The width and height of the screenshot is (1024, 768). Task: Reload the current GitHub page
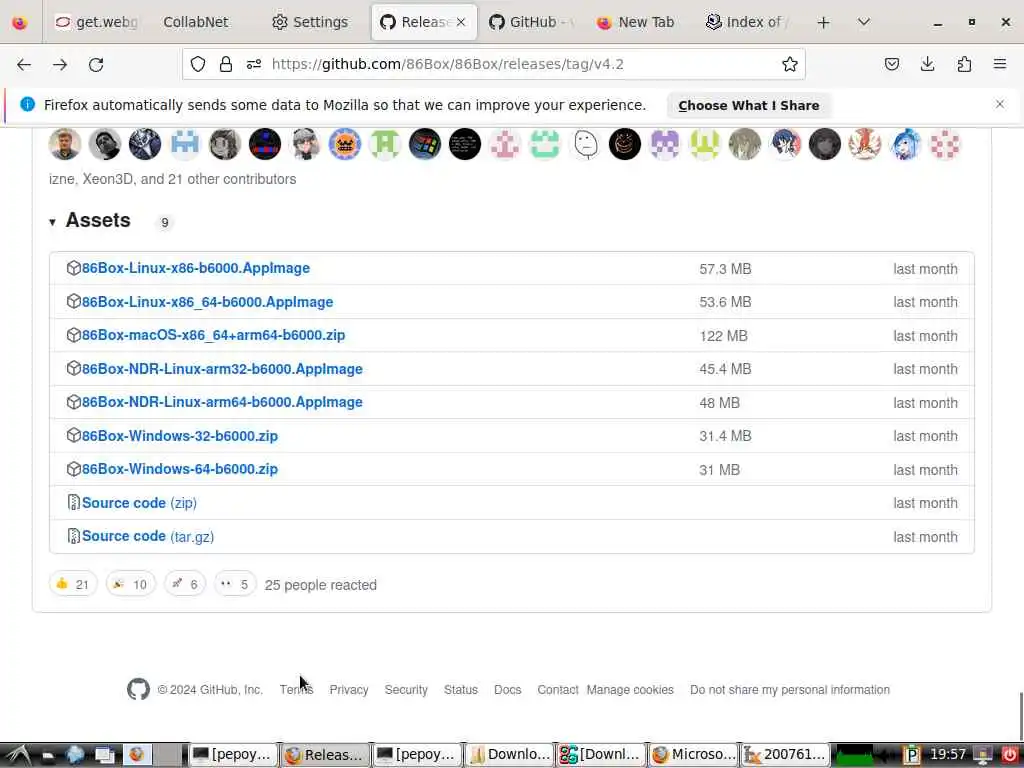[x=96, y=64]
